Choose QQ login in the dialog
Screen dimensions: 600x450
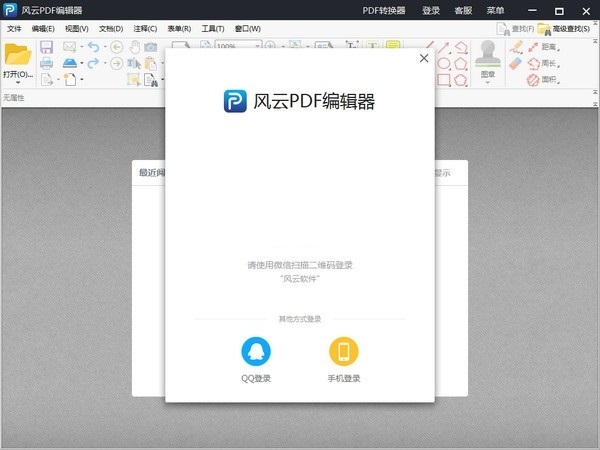(256, 359)
